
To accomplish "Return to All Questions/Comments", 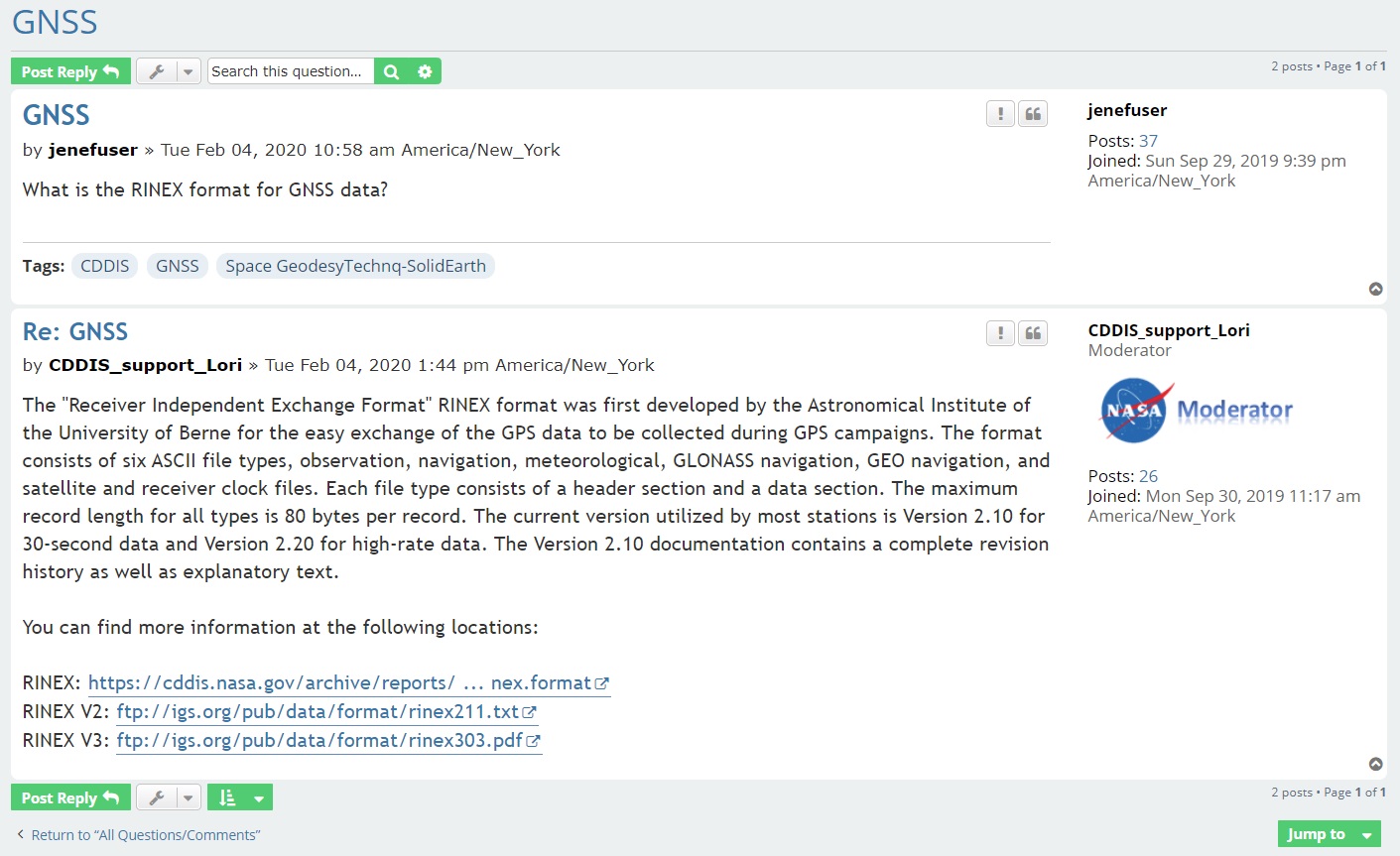I will click(138, 835).
